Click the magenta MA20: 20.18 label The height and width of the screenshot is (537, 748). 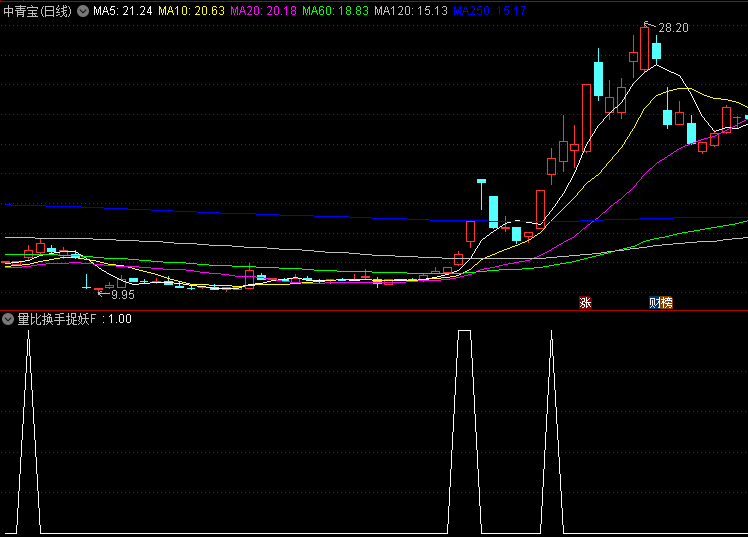pyautogui.click(x=262, y=11)
